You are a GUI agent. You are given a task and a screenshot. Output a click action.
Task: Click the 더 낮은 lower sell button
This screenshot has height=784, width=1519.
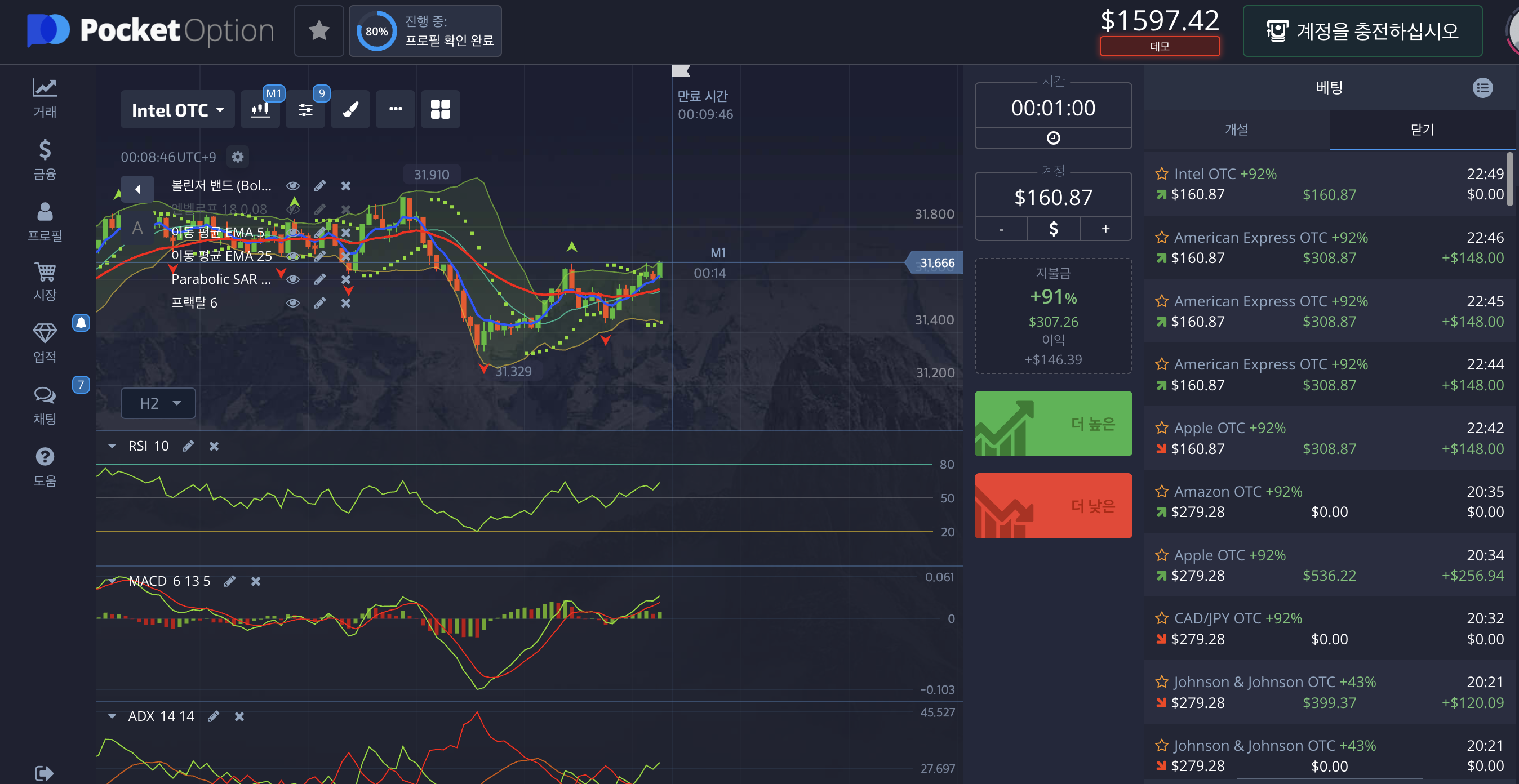tap(1053, 506)
